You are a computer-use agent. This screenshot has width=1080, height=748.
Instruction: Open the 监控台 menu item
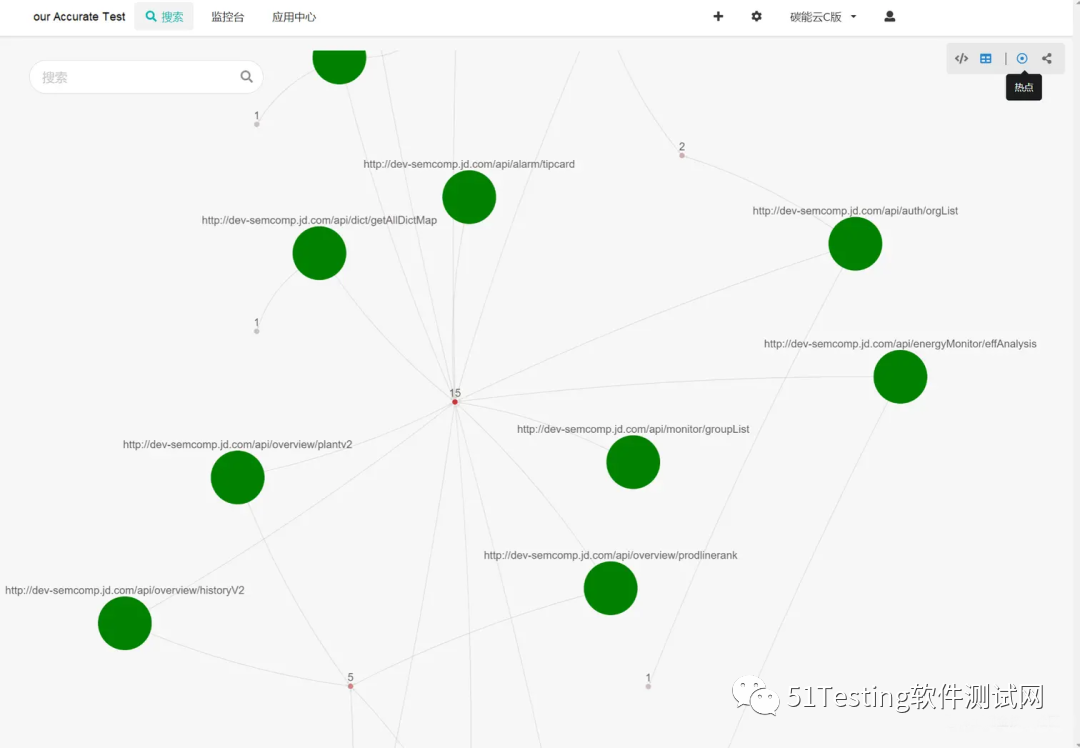tap(228, 17)
